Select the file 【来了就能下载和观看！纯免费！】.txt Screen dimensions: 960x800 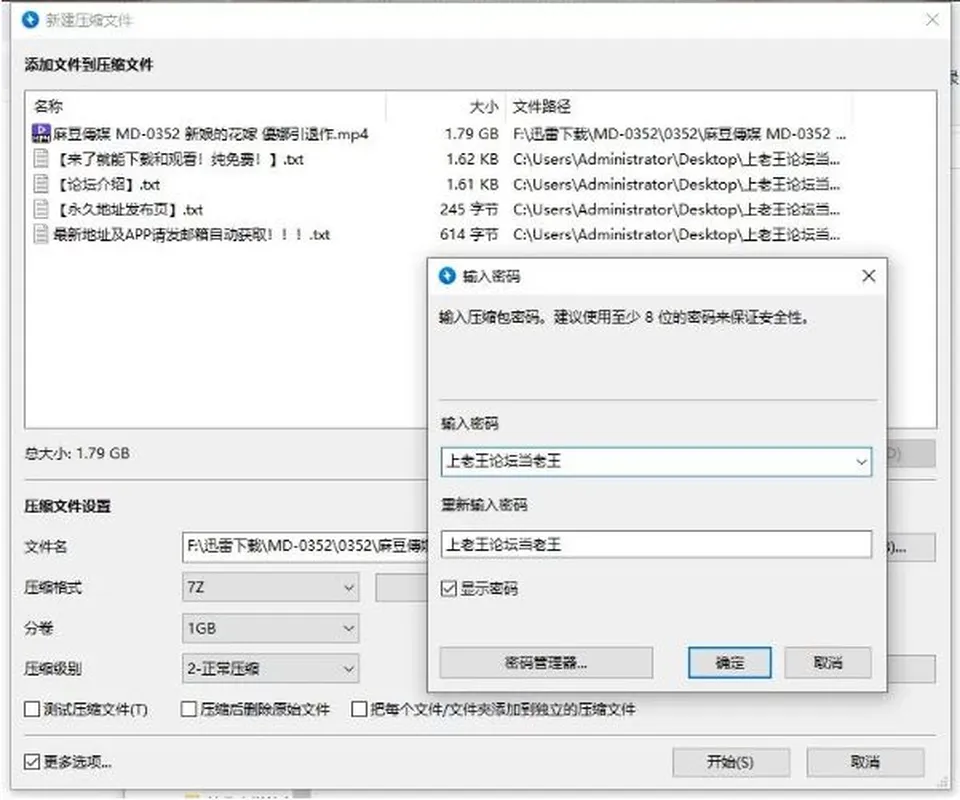438,159
